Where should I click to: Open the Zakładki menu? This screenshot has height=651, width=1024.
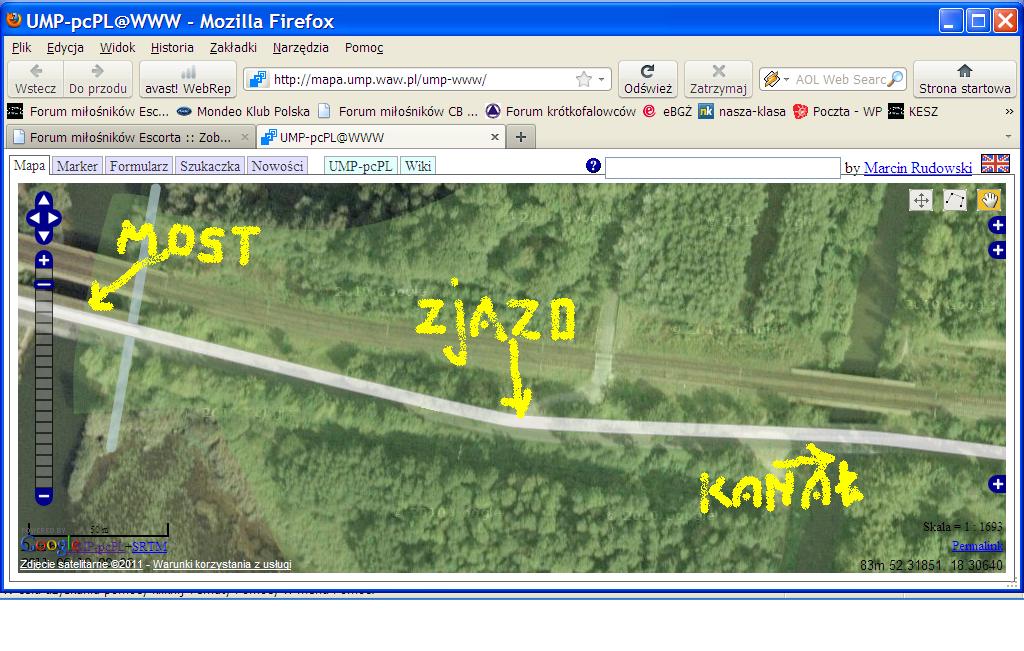233,47
